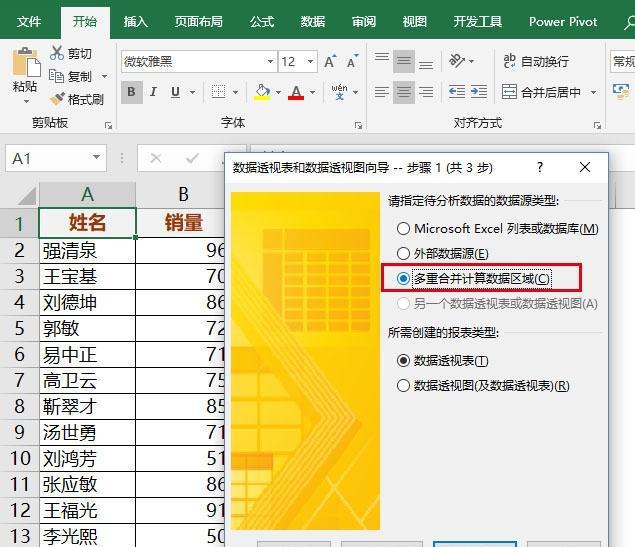
Task: Click the text orientation icon
Action: tap(457, 61)
